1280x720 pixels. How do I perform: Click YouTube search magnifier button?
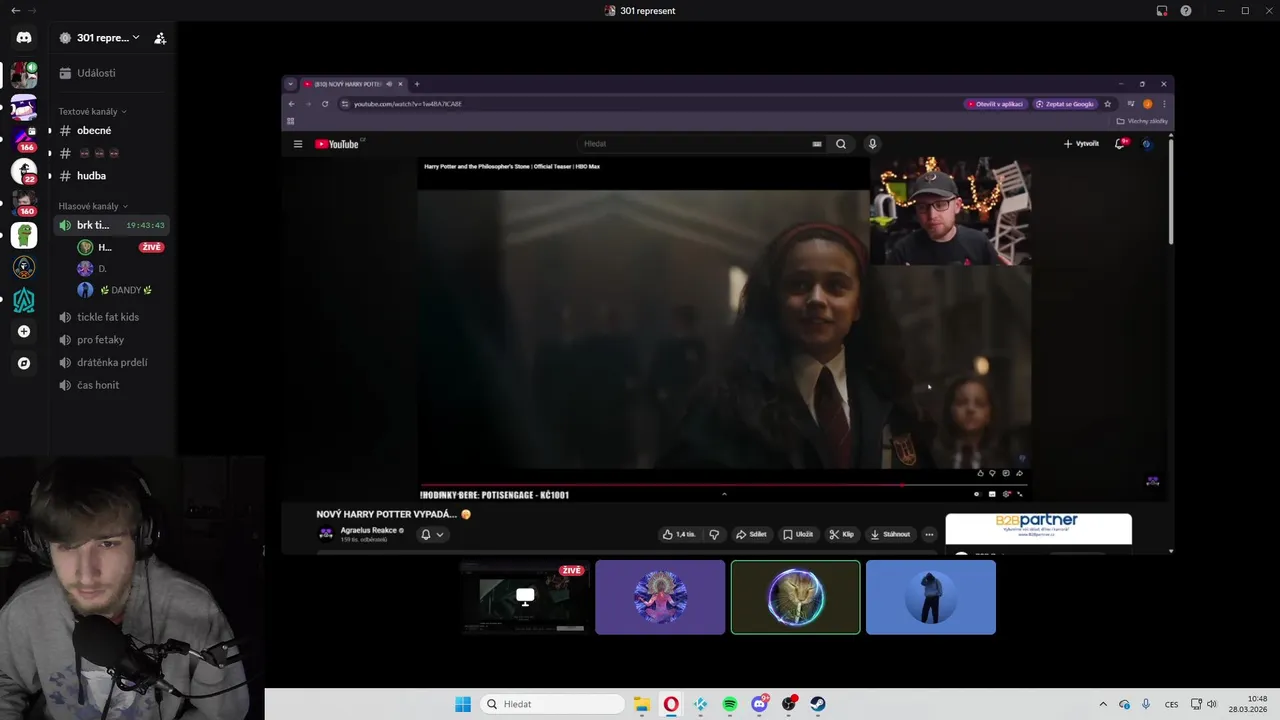click(x=841, y=144)
